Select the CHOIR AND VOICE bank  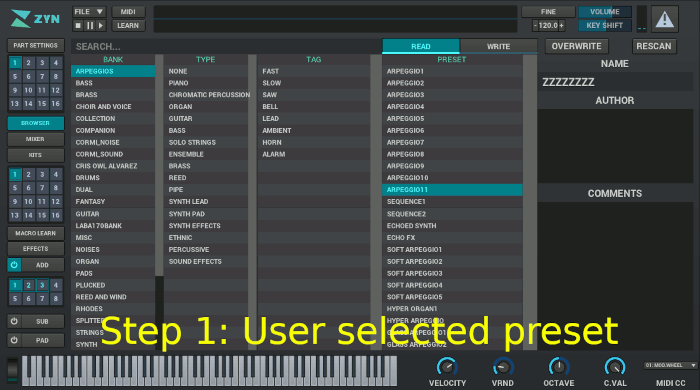coord(113,107)
